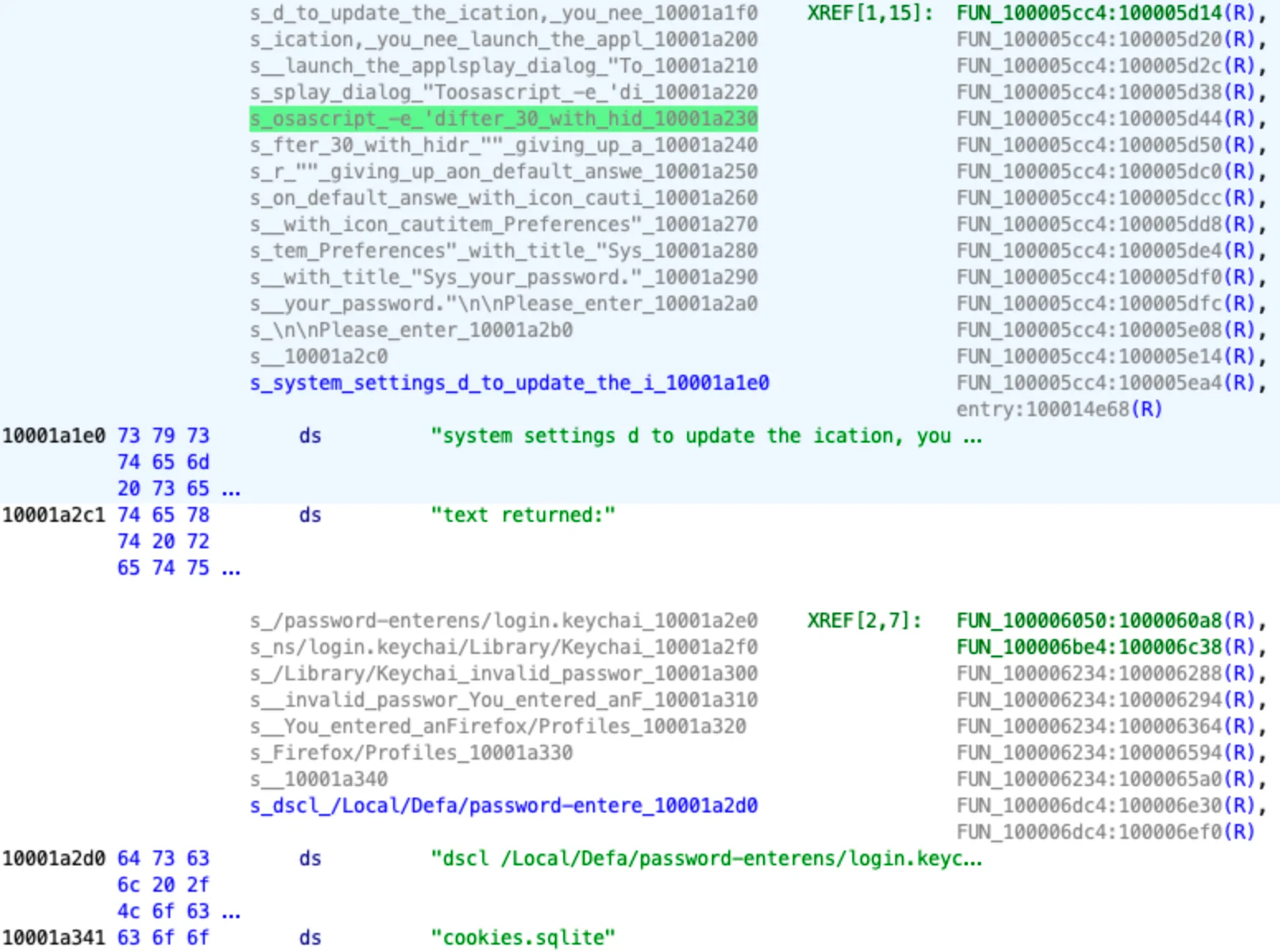Click primary label s_dscl_/Local/Defa/password-entere_10001a2d0
Screen dimensions: 1280x952
click(504, 806)
